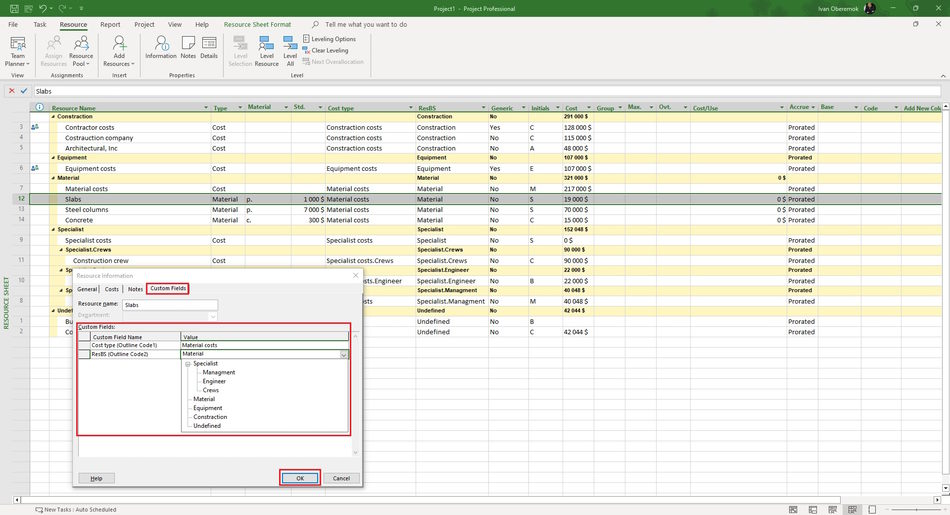Screen dimensions: 950x515
Task: Switch to Team Planner view status icon
Action: tap(832, 510)
